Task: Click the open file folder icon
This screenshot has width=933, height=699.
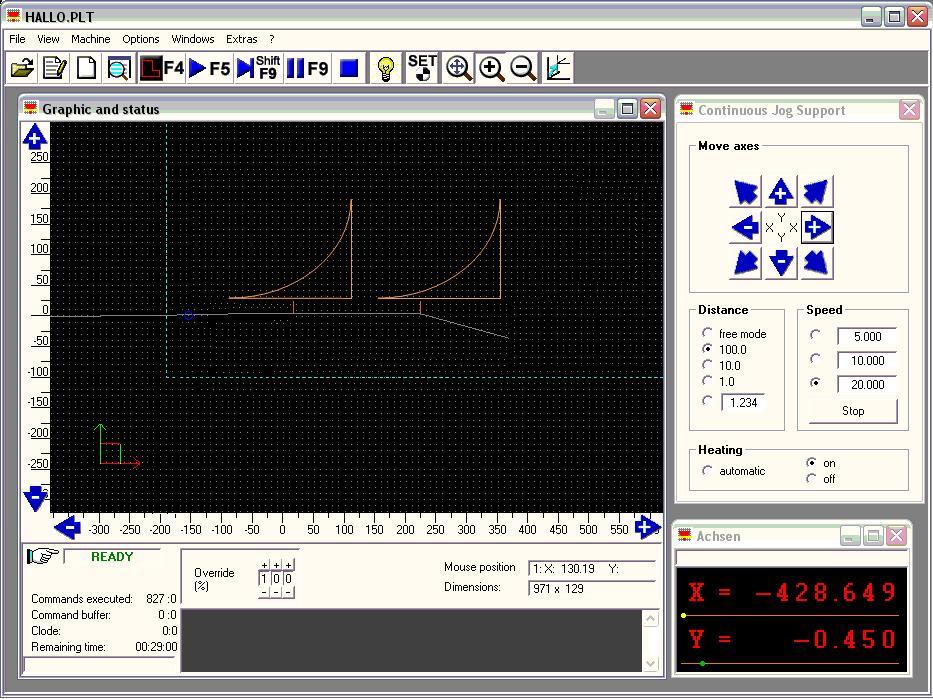Action: point(22,68)
